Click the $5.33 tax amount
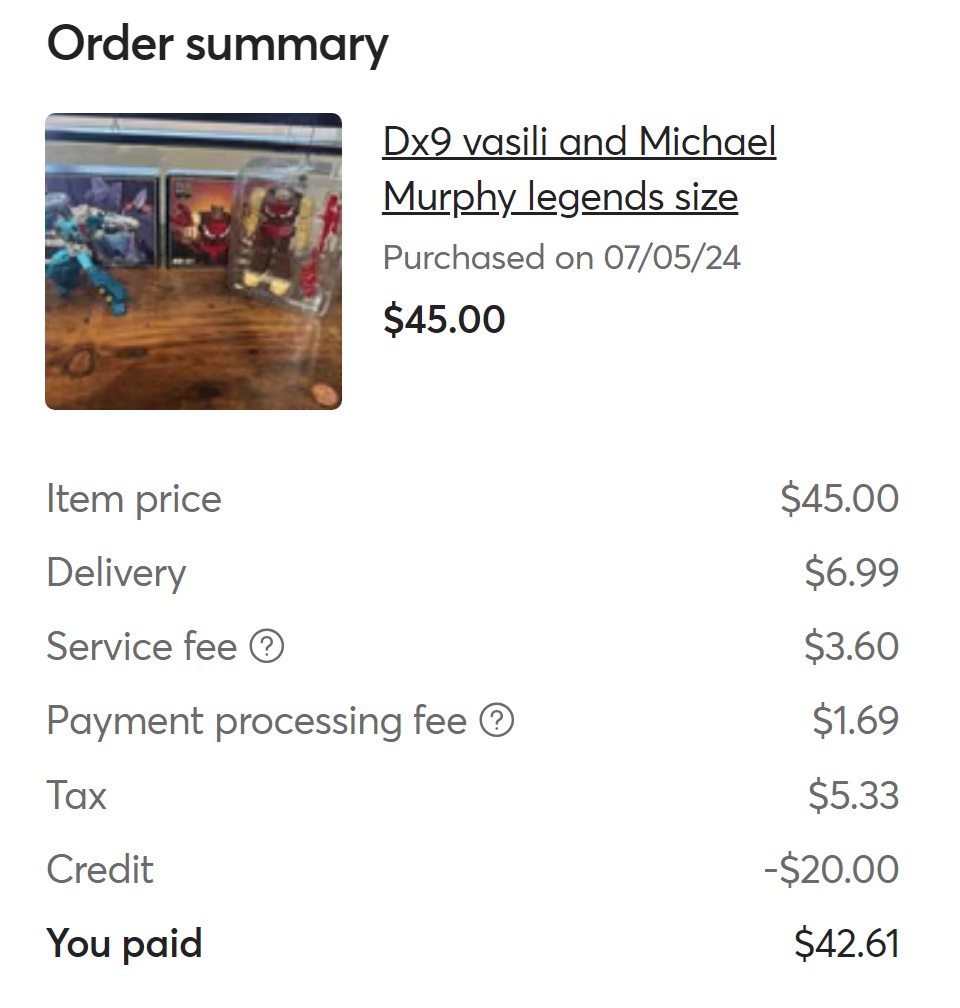This screenshot has height=1008, width=960. (853, 795)
